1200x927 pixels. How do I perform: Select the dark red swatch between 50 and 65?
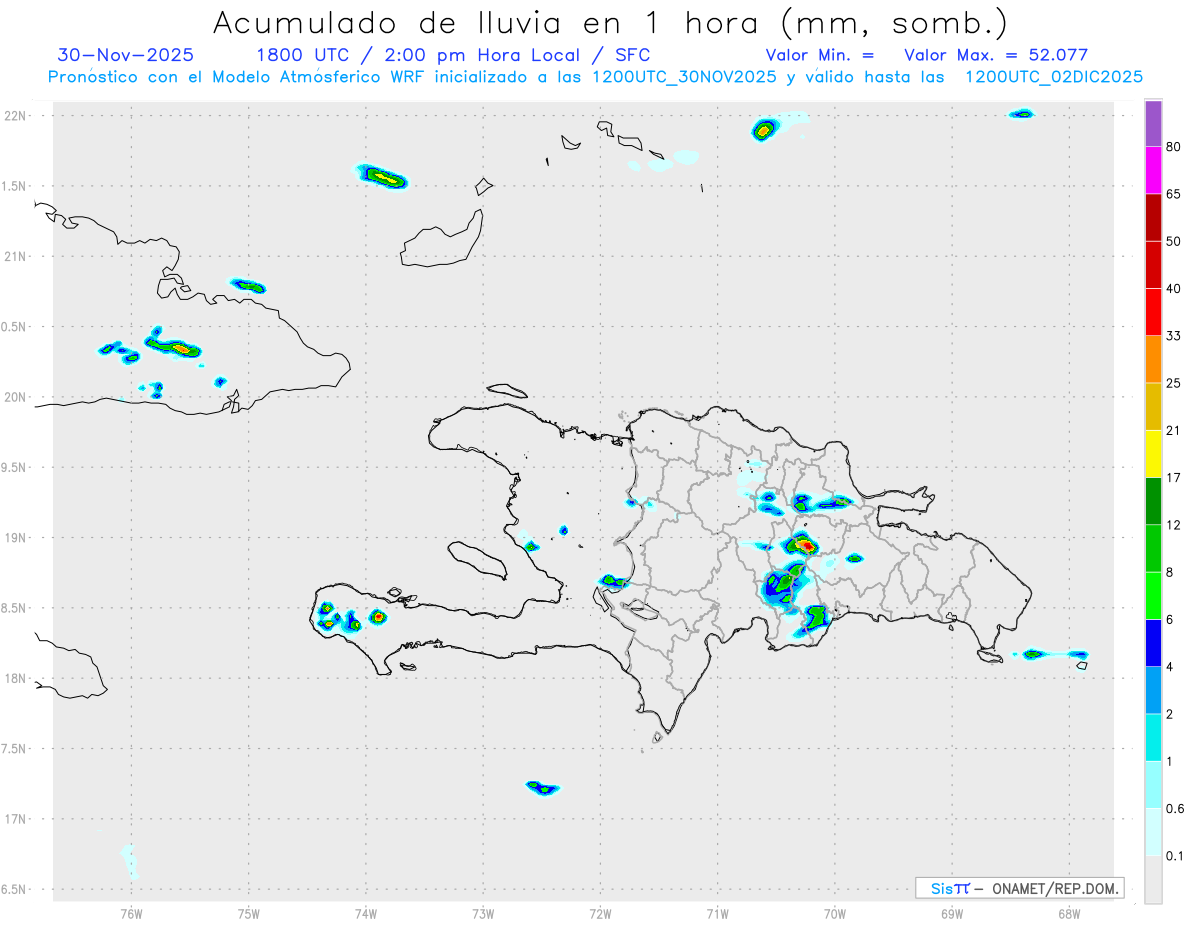point(1153,217)
